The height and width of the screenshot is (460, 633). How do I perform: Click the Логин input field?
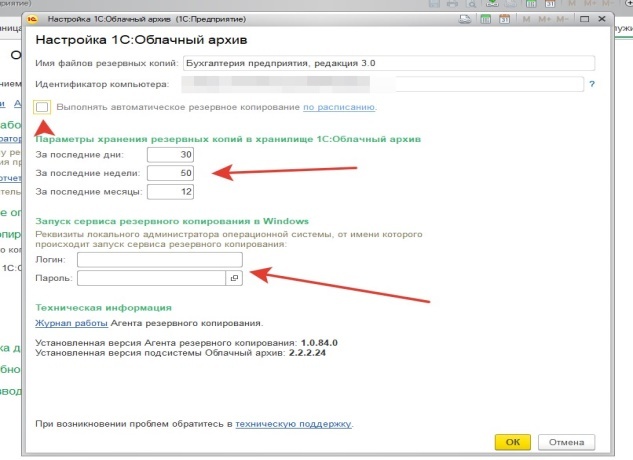pos(160,260)
